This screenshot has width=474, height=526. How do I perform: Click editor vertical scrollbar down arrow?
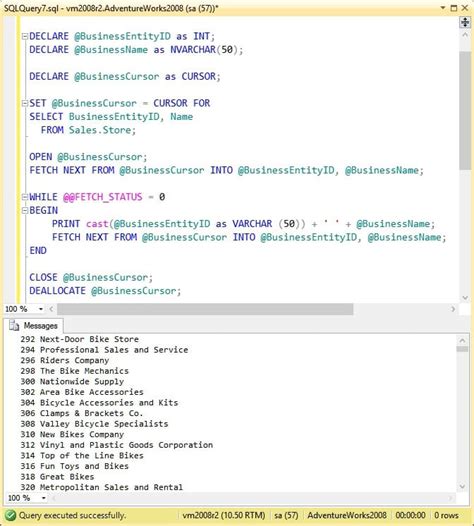465,298
